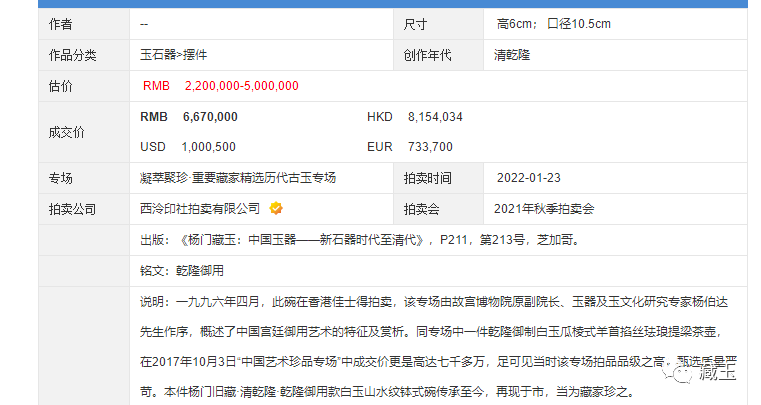The height and width of the screenshot is (405, 761).
Task: Open the 凝萃聚珍 重要藏家精选历代古玉专场 link
Action: [x=238, y=178]
